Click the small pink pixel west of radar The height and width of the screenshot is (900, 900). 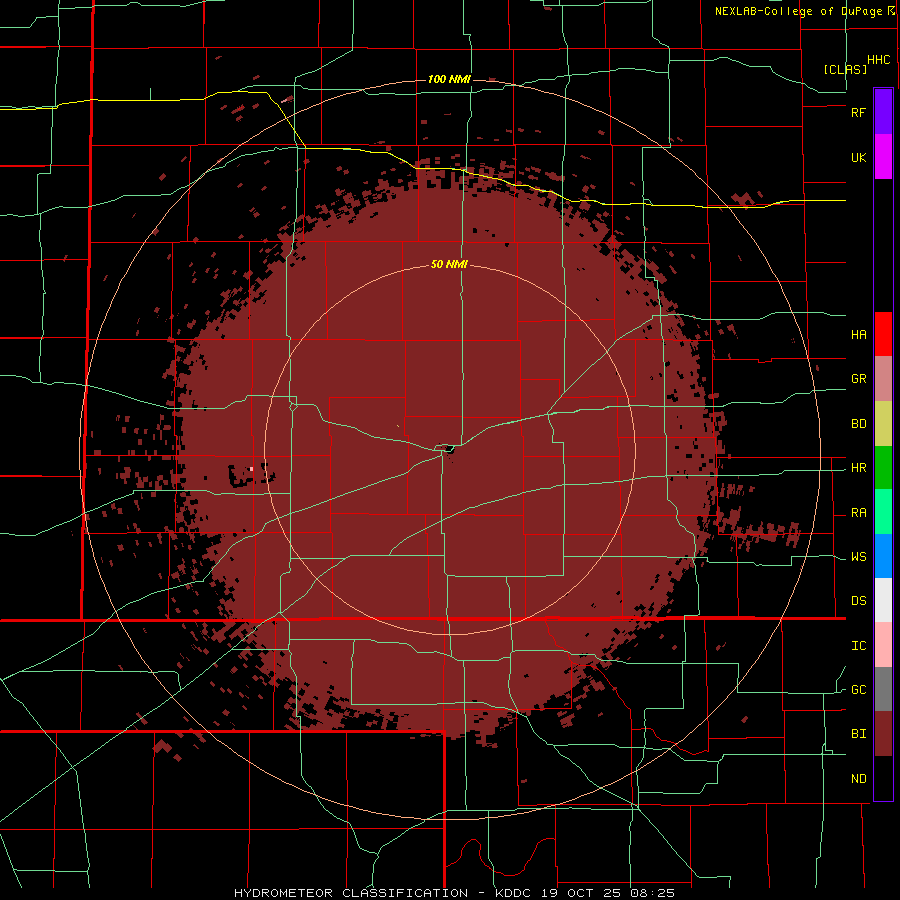[x=251, y=469]
